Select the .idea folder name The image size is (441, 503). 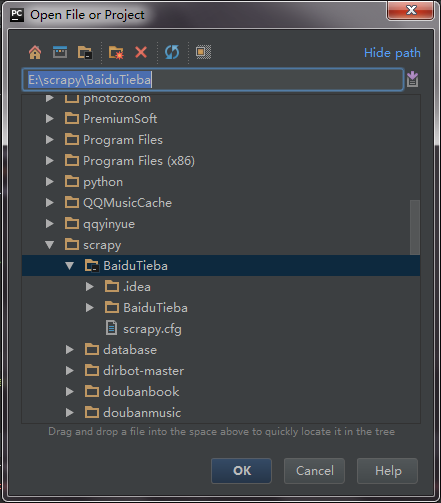tap(137, 287)
